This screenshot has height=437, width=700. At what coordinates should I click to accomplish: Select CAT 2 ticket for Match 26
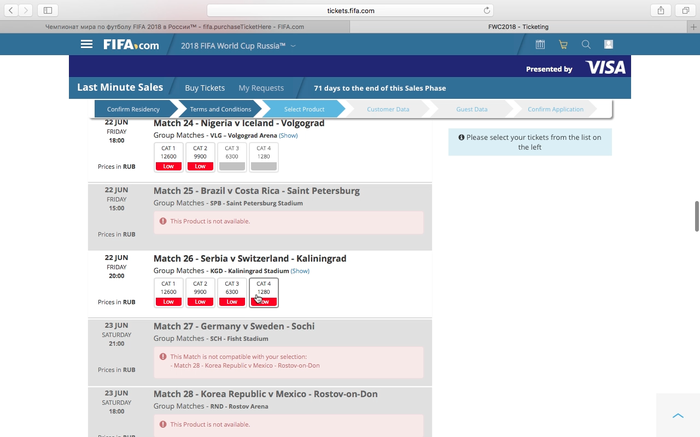[x=200, y=292]
